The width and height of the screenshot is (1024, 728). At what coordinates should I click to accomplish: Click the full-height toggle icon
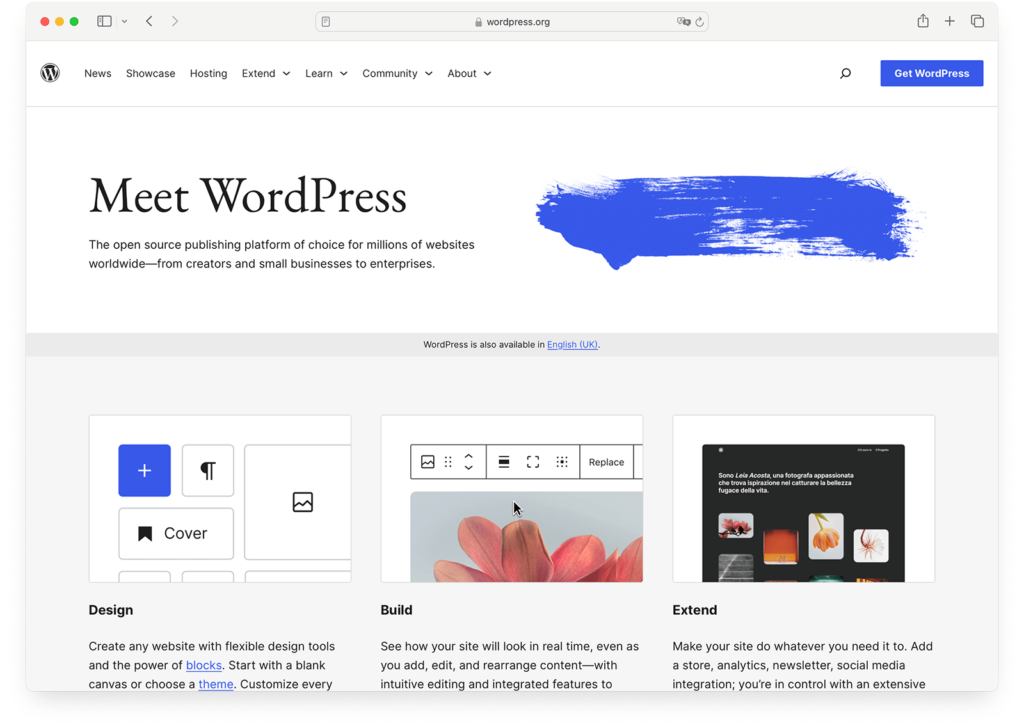point(533,462)
